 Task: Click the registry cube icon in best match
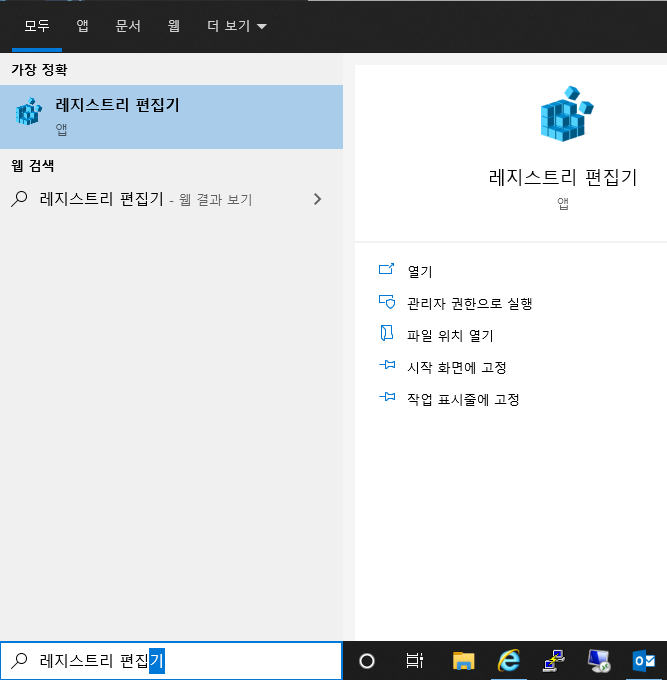(29, 111)
